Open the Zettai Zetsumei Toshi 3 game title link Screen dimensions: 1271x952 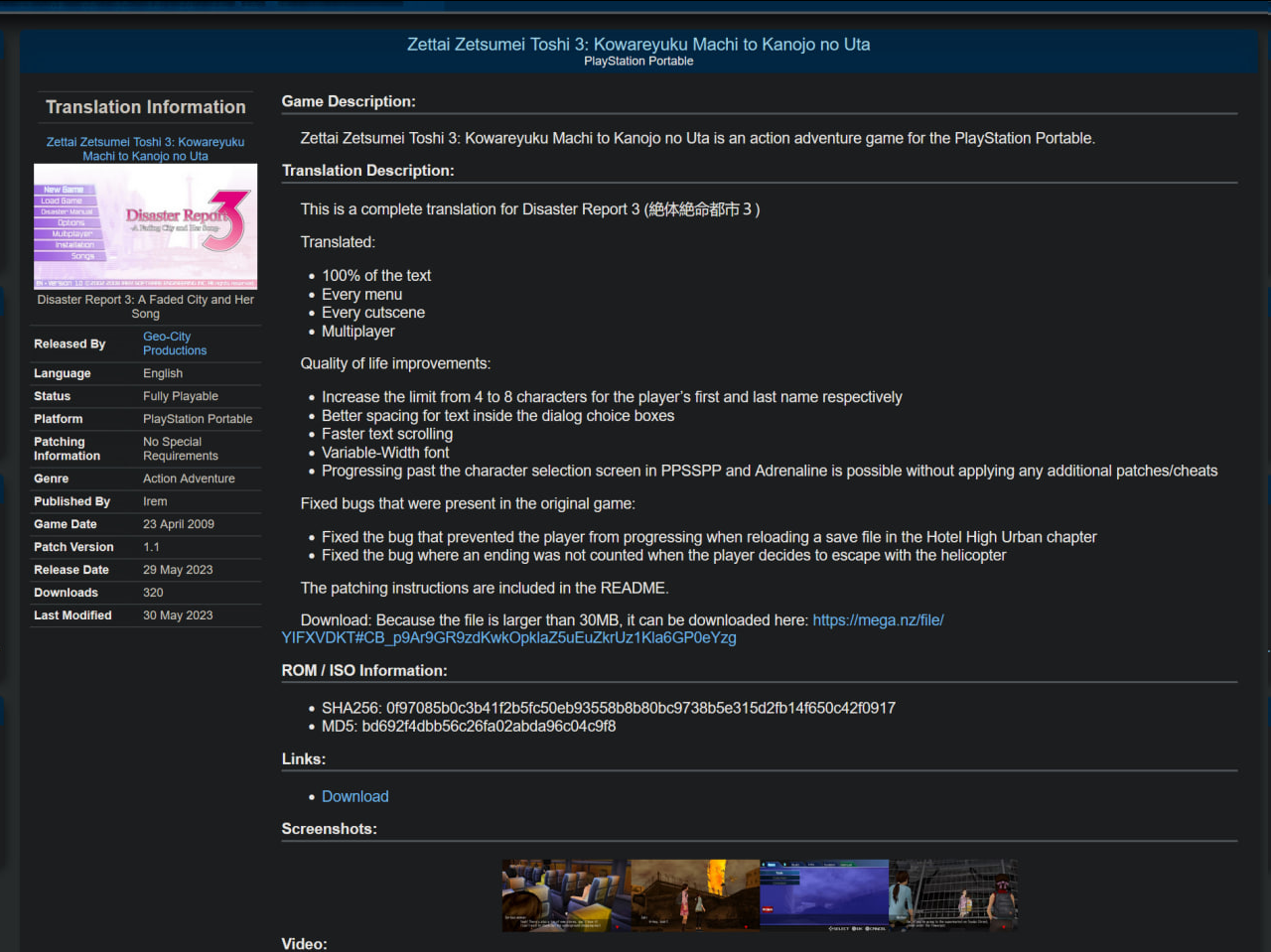point(145,149)
